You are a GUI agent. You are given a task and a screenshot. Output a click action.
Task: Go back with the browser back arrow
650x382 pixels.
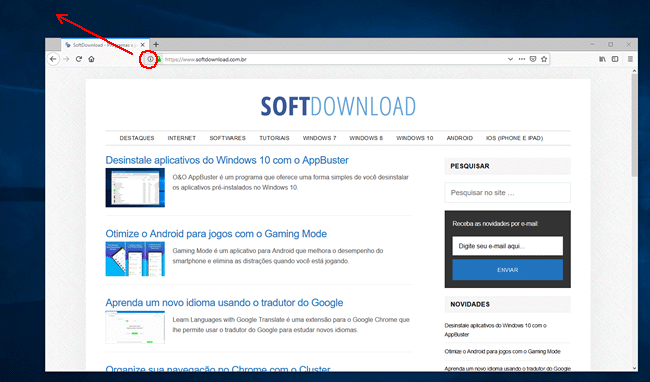pyautogui.click(x=53, y=59)
